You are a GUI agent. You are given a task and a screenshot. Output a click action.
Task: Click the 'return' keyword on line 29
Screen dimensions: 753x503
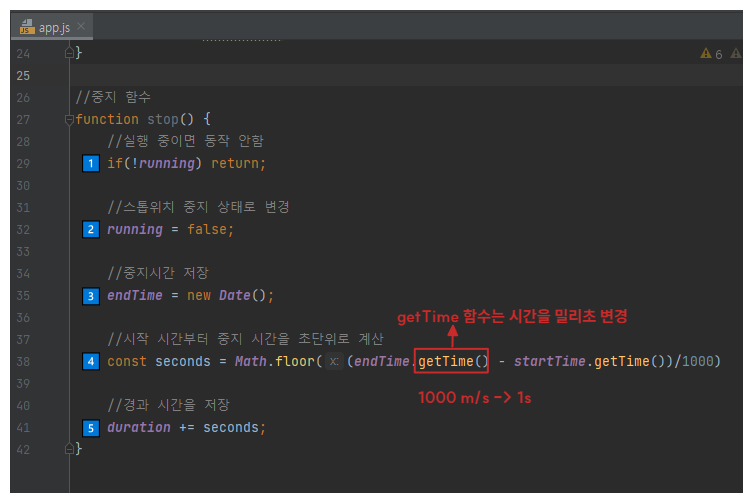tap(235, 163)
